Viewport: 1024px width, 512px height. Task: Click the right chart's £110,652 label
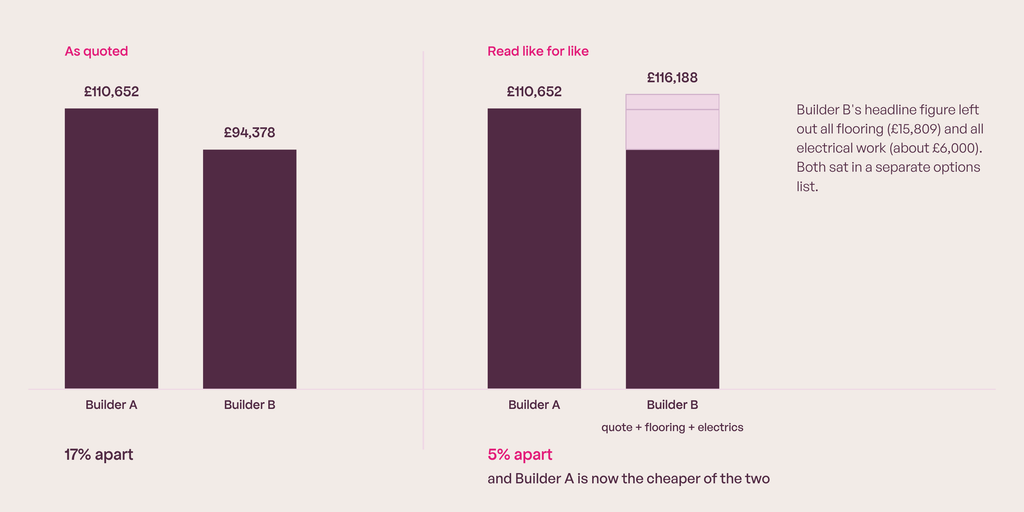(x=534, y=91)
